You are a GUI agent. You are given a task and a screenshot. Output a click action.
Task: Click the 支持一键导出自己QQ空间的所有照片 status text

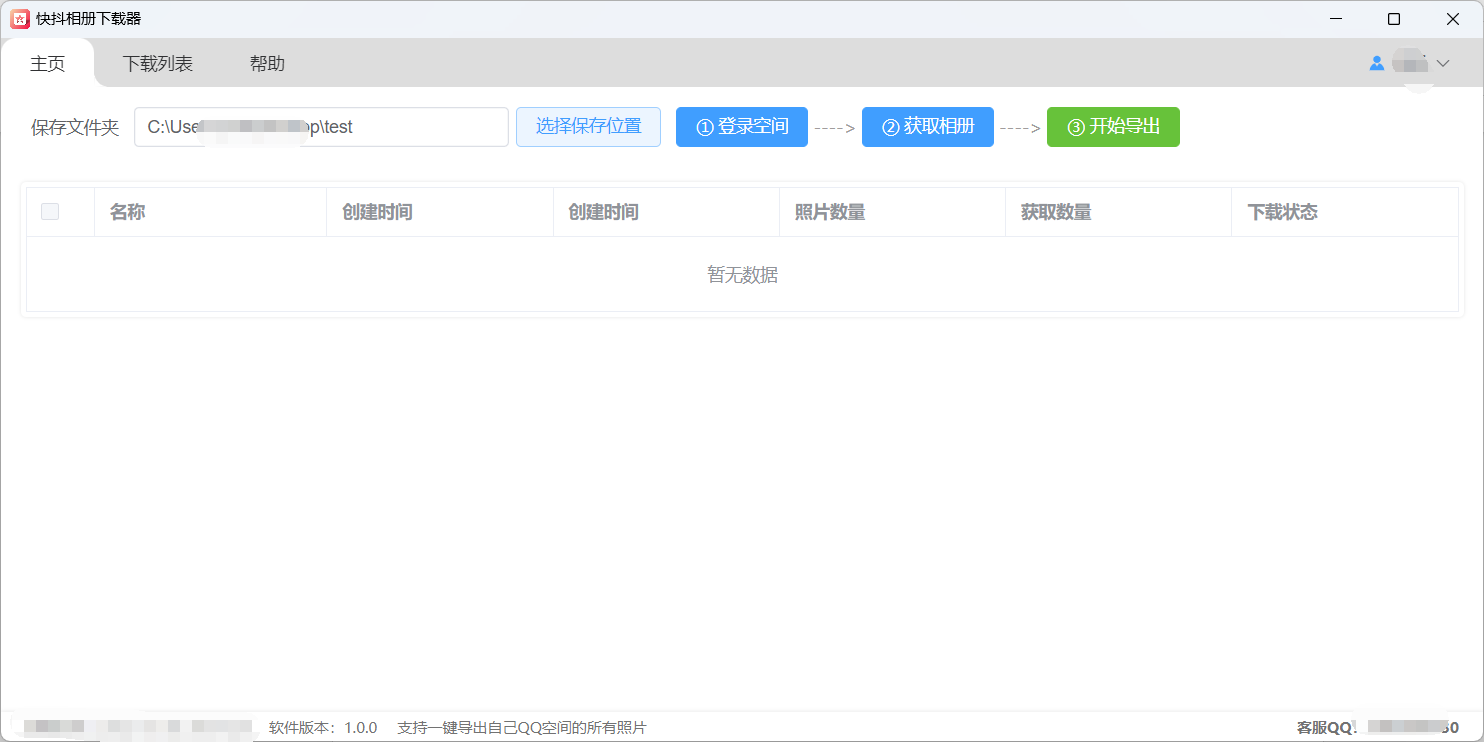coord(522,728)
